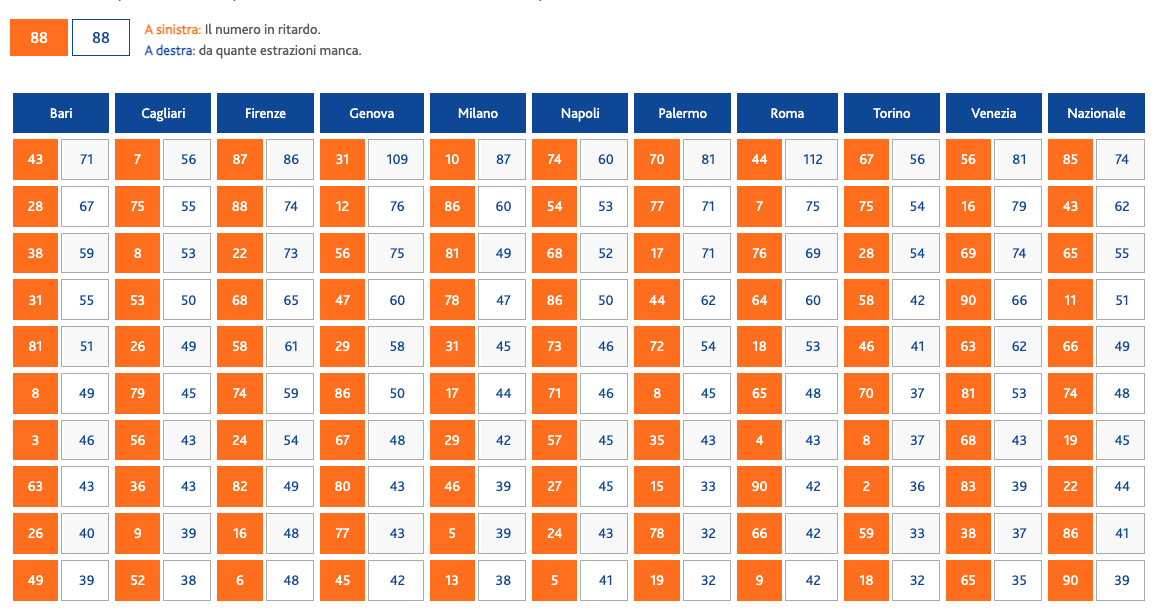The image size is (1155, 613).
Task: Select the Milano wheel header
Action: [478, 113]
